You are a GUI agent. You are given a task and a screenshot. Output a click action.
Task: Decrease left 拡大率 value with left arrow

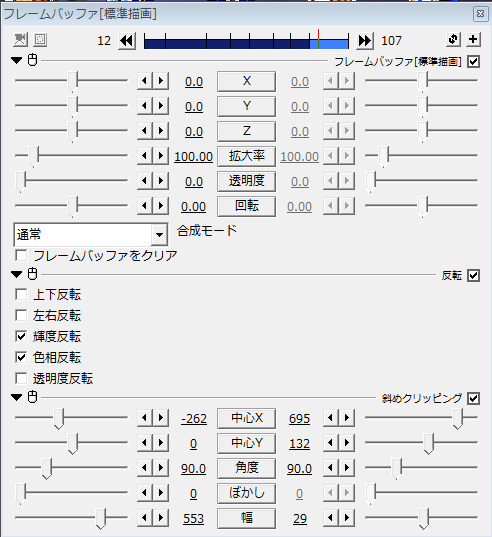pyautogui.click(x=145, y=156)
